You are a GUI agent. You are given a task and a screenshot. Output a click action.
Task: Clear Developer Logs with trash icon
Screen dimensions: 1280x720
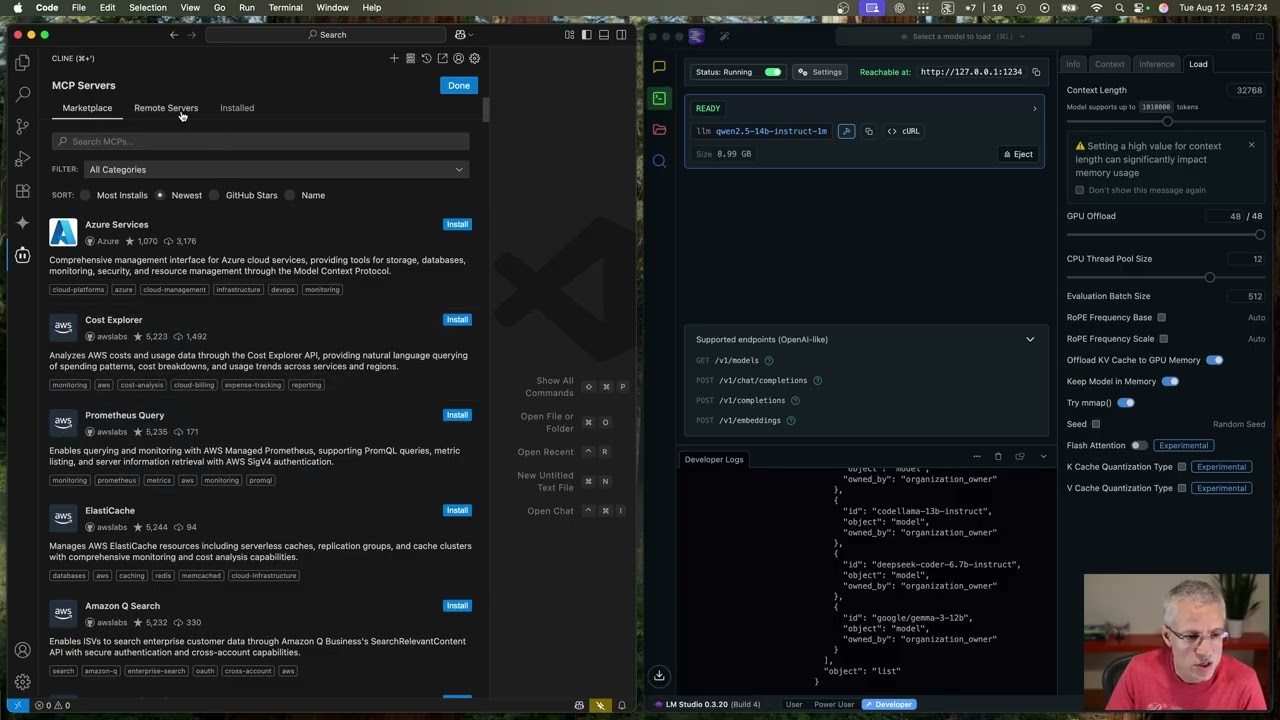[997, 457]
